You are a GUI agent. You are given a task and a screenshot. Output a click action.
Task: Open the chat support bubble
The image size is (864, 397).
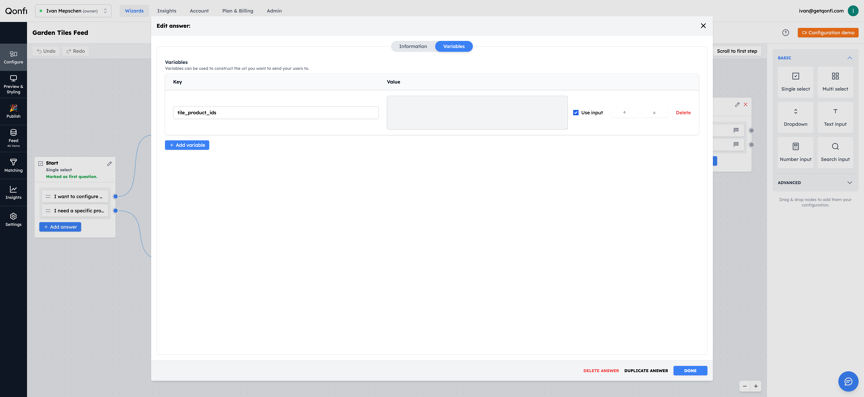(849, 381)
